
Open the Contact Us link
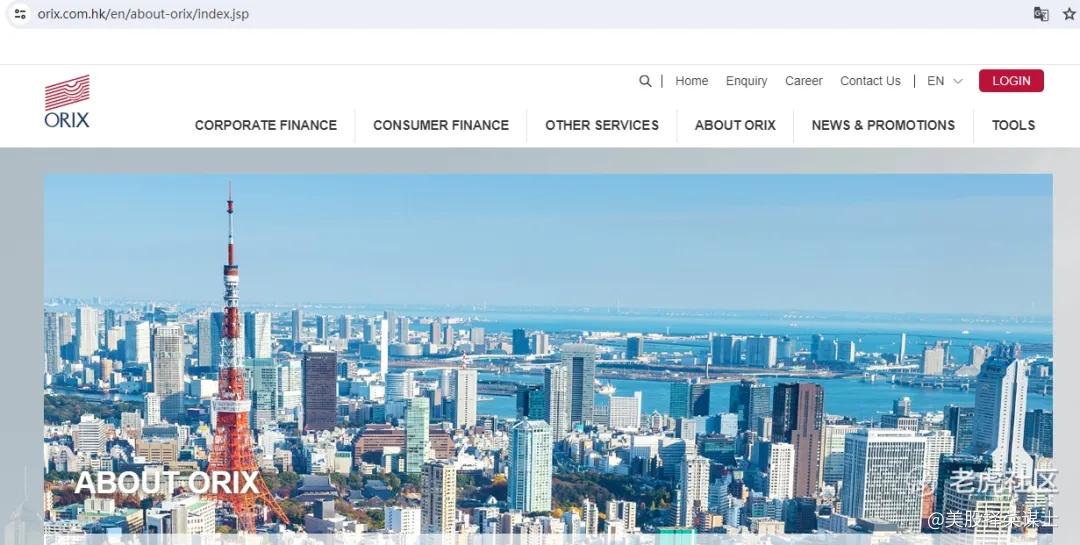(870, 81)
